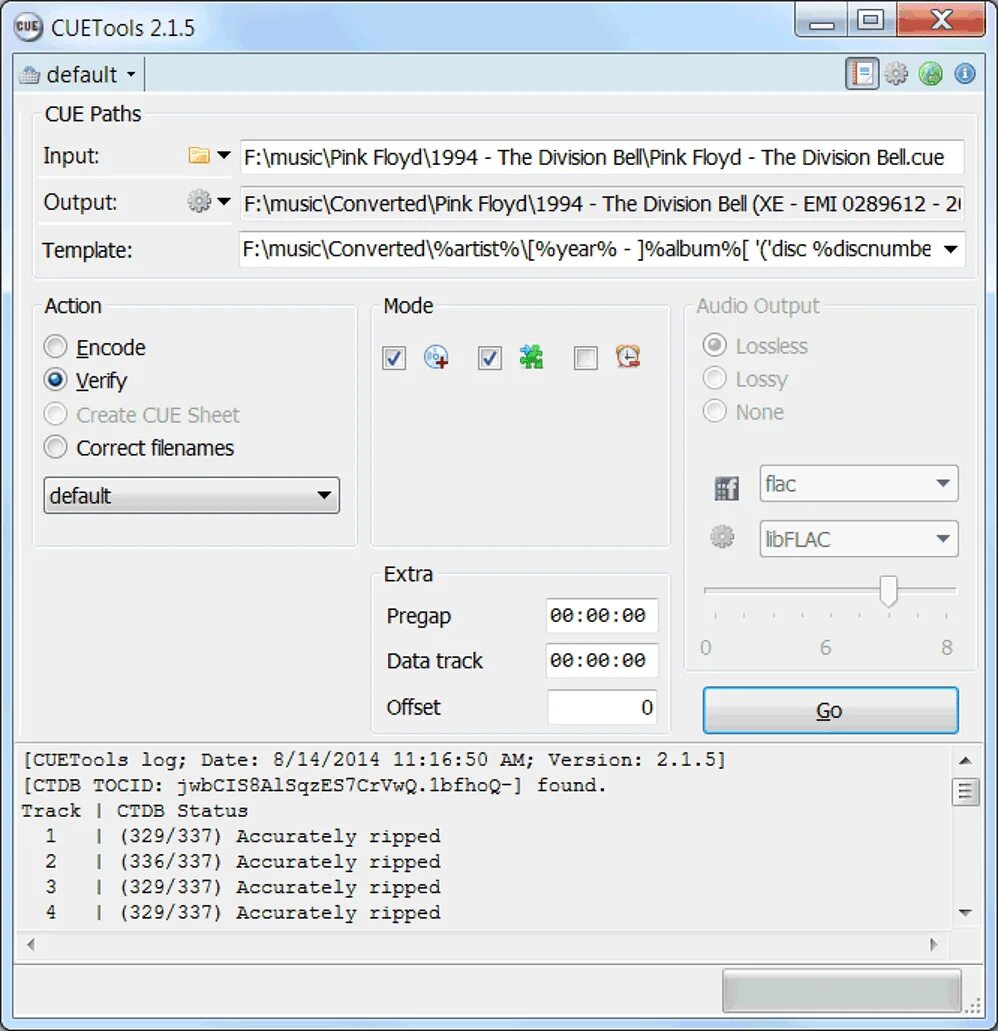
Task: Open settings gear in top toolbar
Action: pos(896,74)
